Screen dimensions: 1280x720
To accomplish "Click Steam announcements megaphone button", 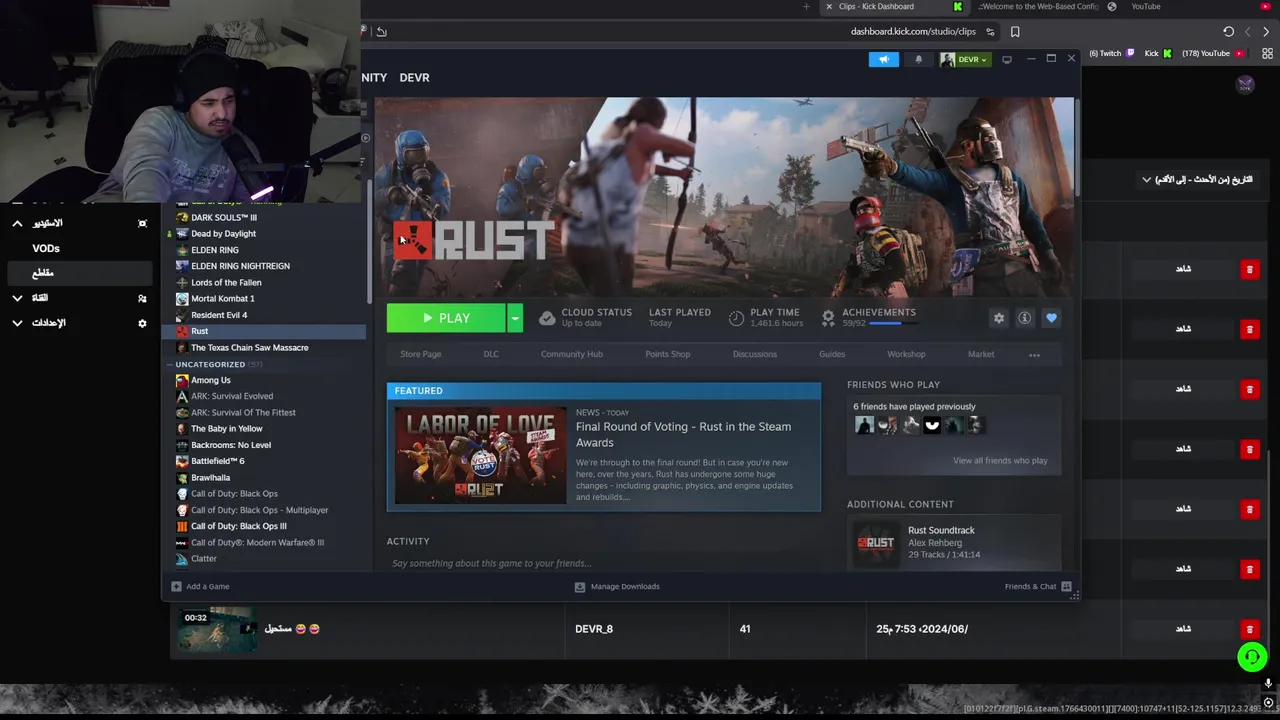I will [883, 59].
